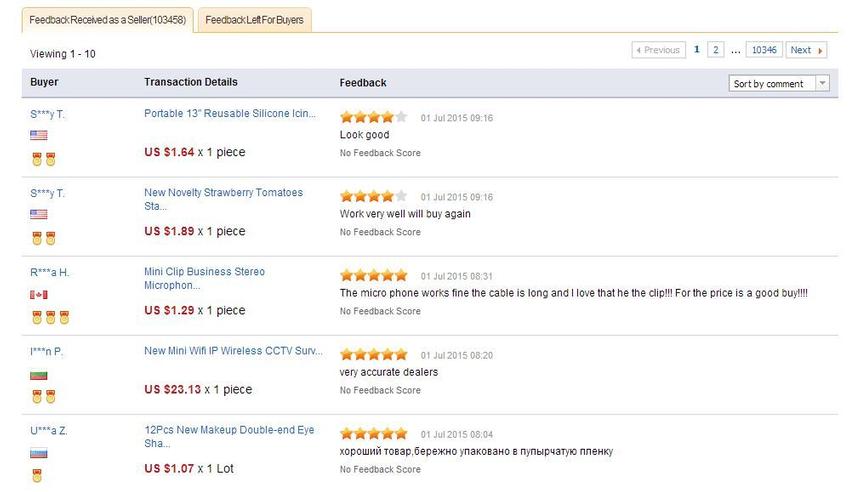This screenshot has height=492, width=860.
Task: Switch to Feedback Left For Buyers tab
Action: pyautogui.click(x=256, y=20)
